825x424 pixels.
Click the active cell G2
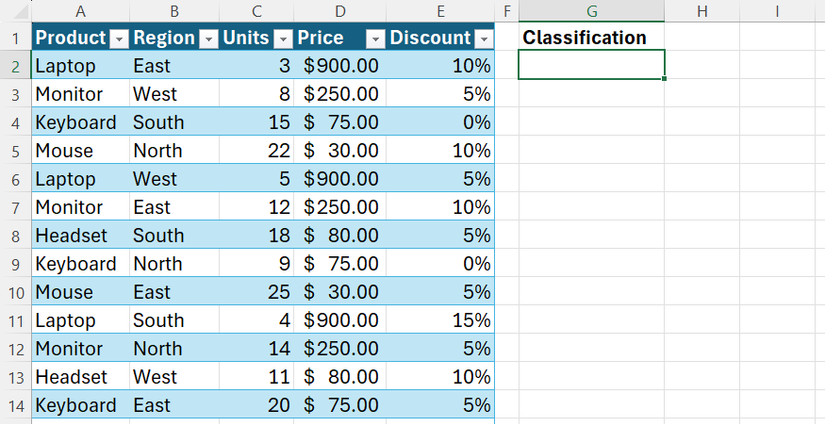tap(591, 65)
